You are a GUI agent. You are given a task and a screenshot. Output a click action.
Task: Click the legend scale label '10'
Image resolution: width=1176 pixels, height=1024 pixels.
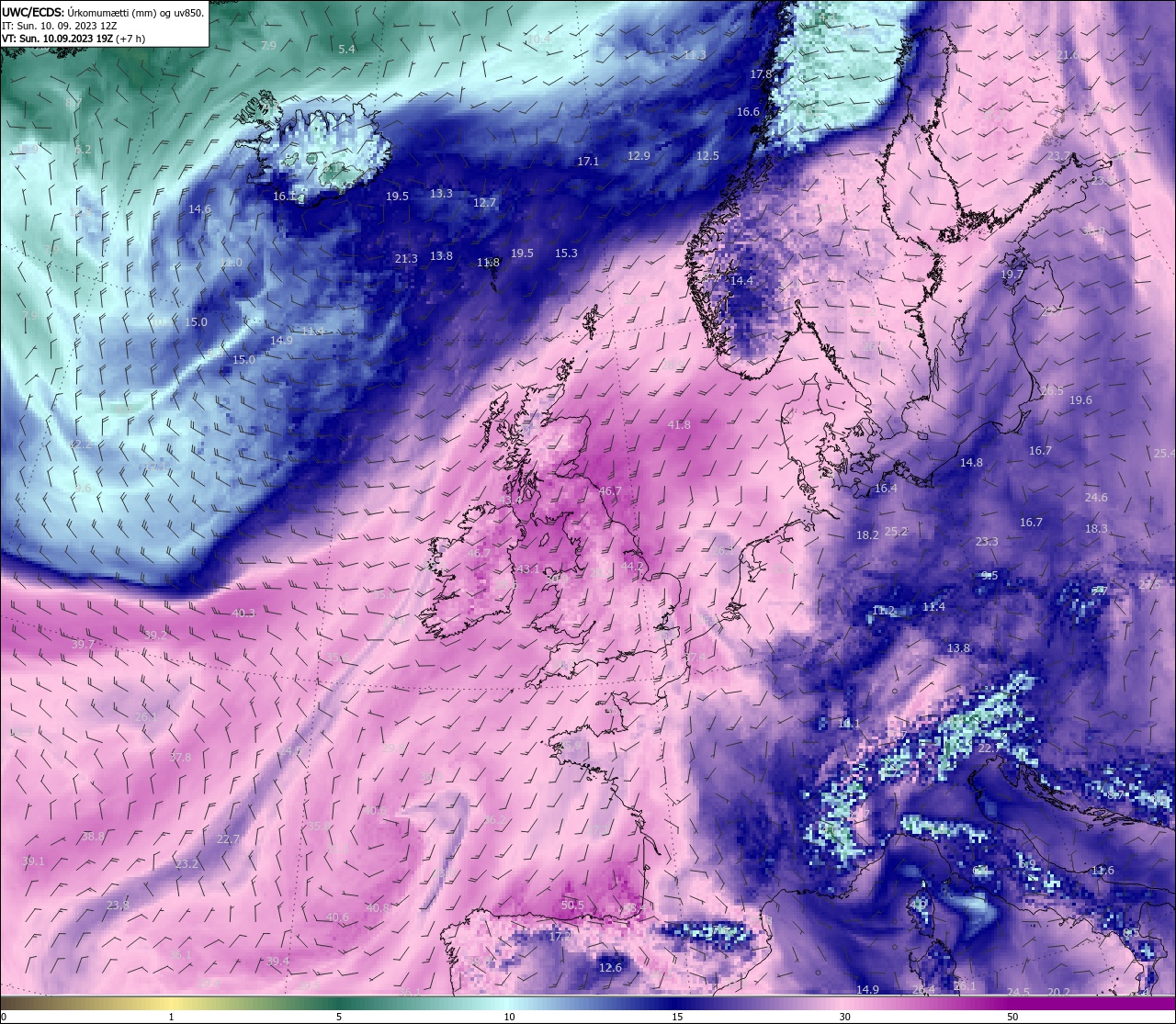[x=509, y=1017]
